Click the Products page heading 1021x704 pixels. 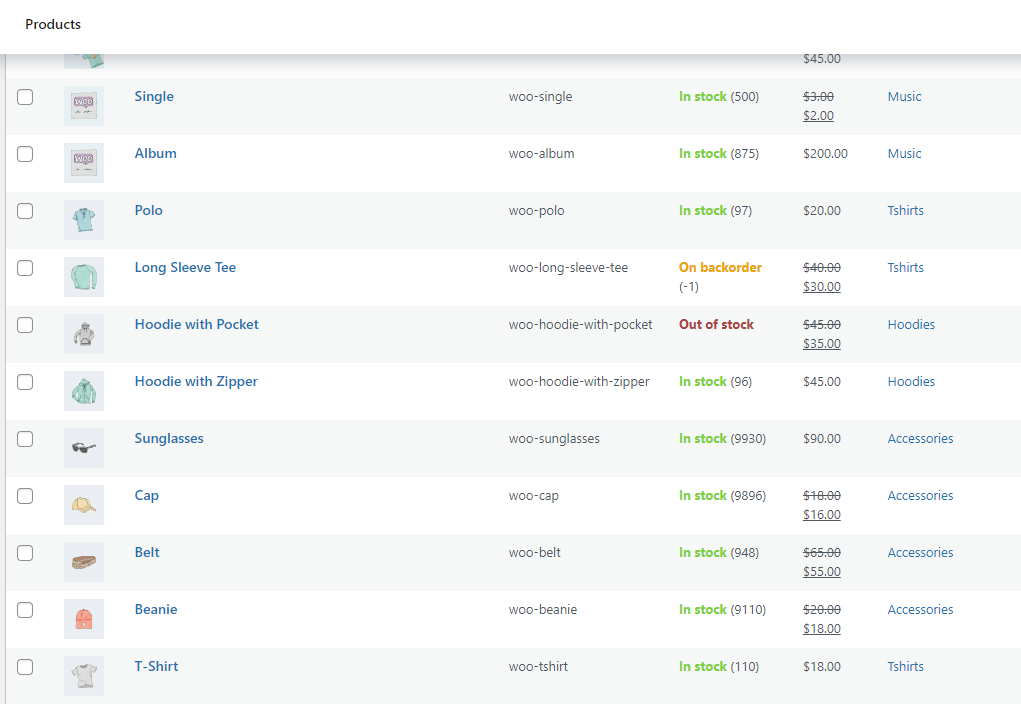tap(53, 24)
